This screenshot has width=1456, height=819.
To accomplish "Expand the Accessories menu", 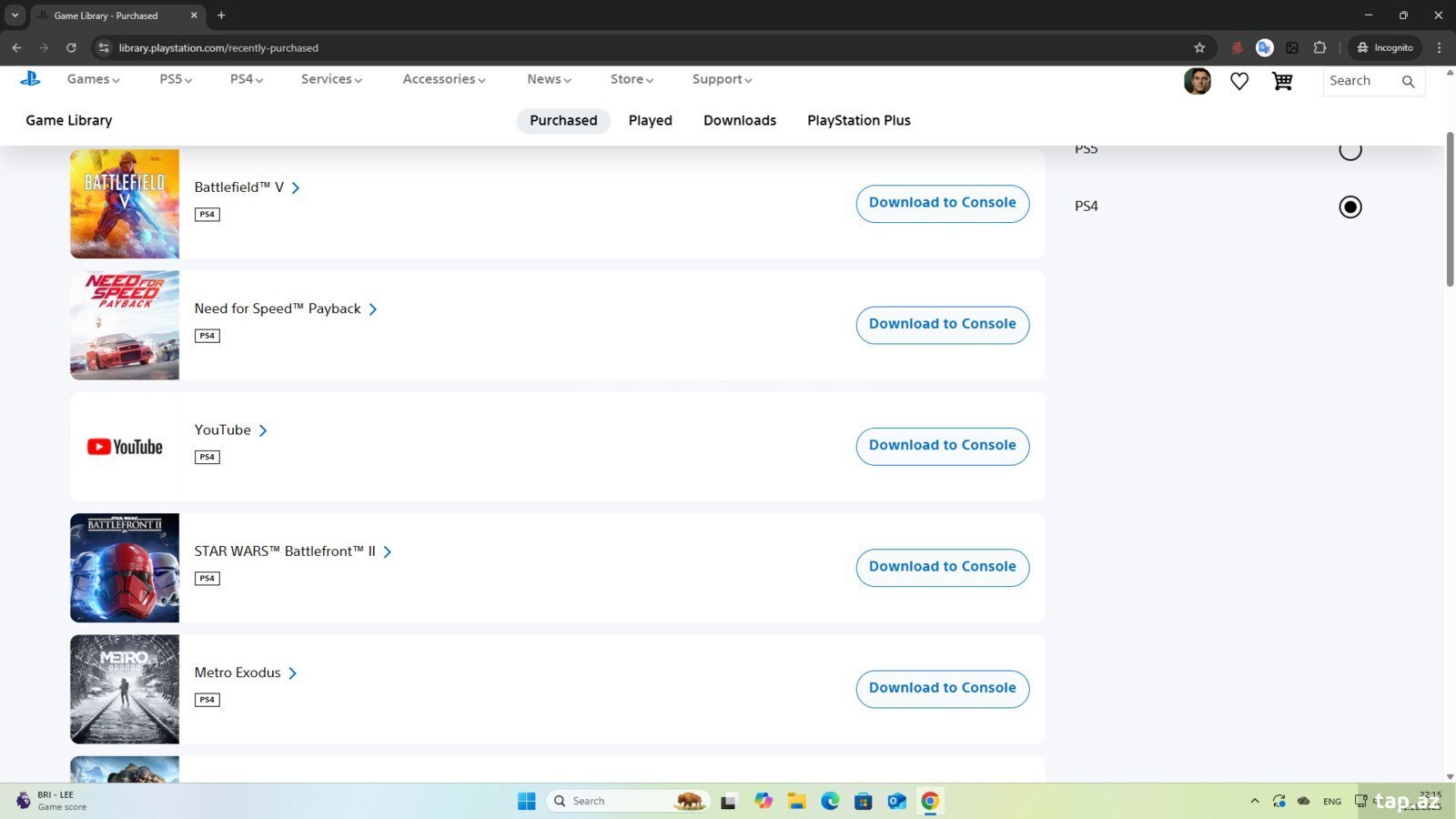I will click(x=444, y=79).
